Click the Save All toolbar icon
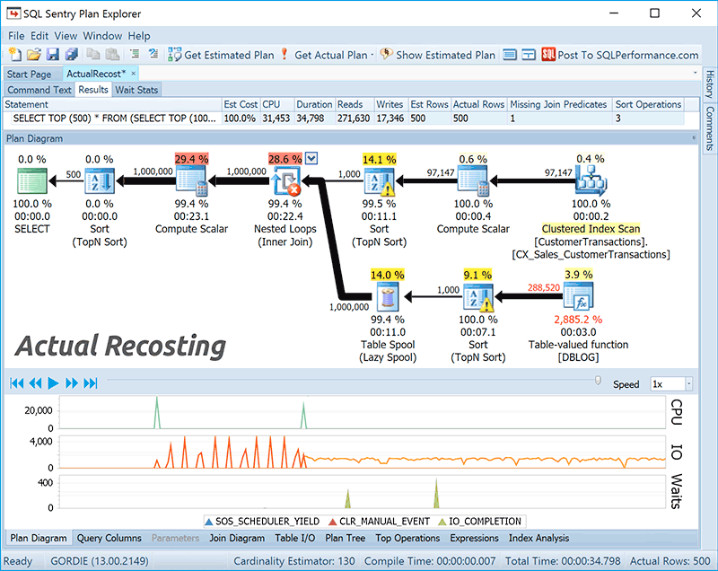This screenshot has height=571, width=718. (x=71, y=54)
